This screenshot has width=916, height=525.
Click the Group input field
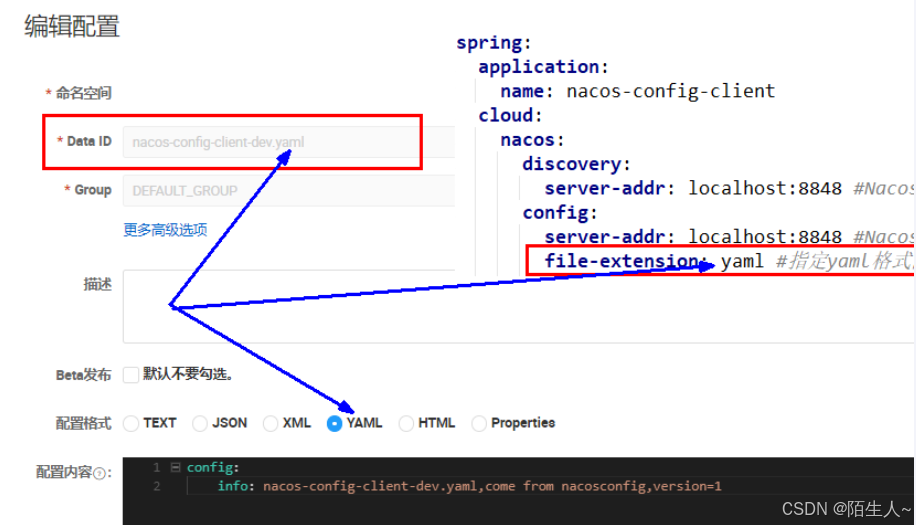coord(289,190)
